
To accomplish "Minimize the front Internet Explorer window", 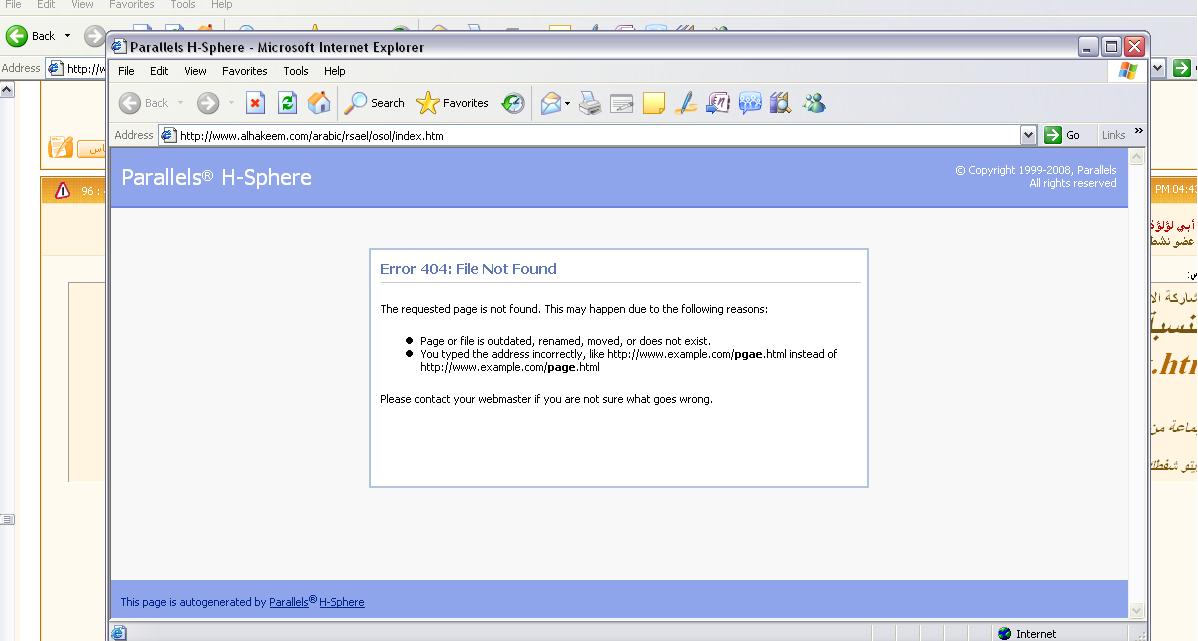I will click(x=1088, y=47).
